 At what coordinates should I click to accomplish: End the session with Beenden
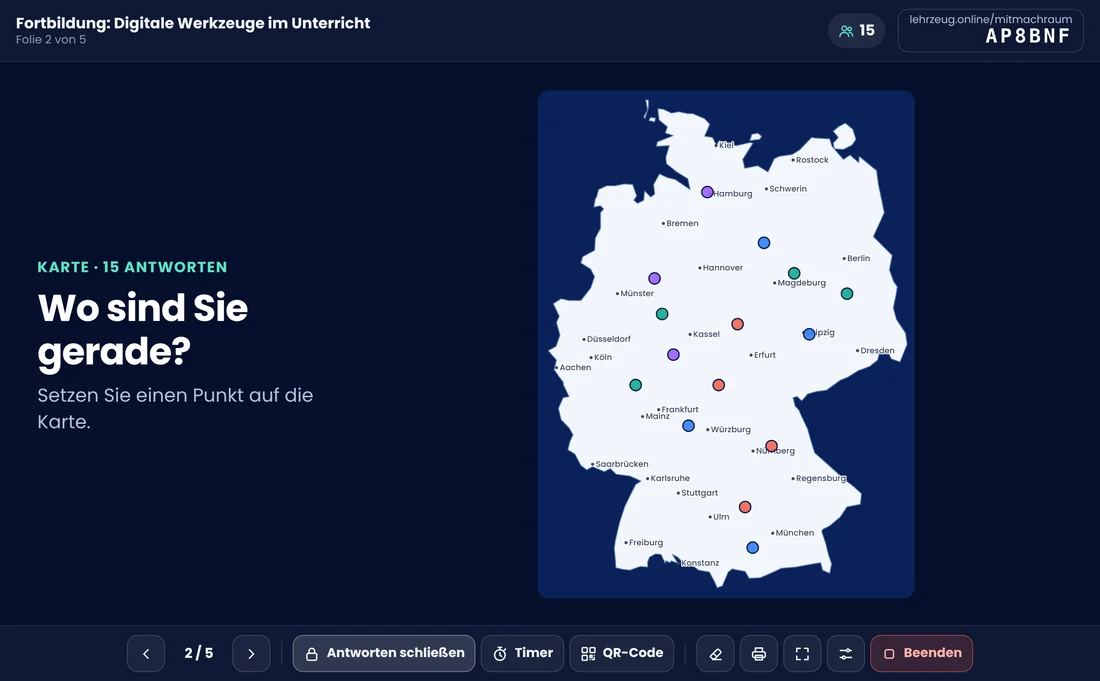tap(922, 654)
